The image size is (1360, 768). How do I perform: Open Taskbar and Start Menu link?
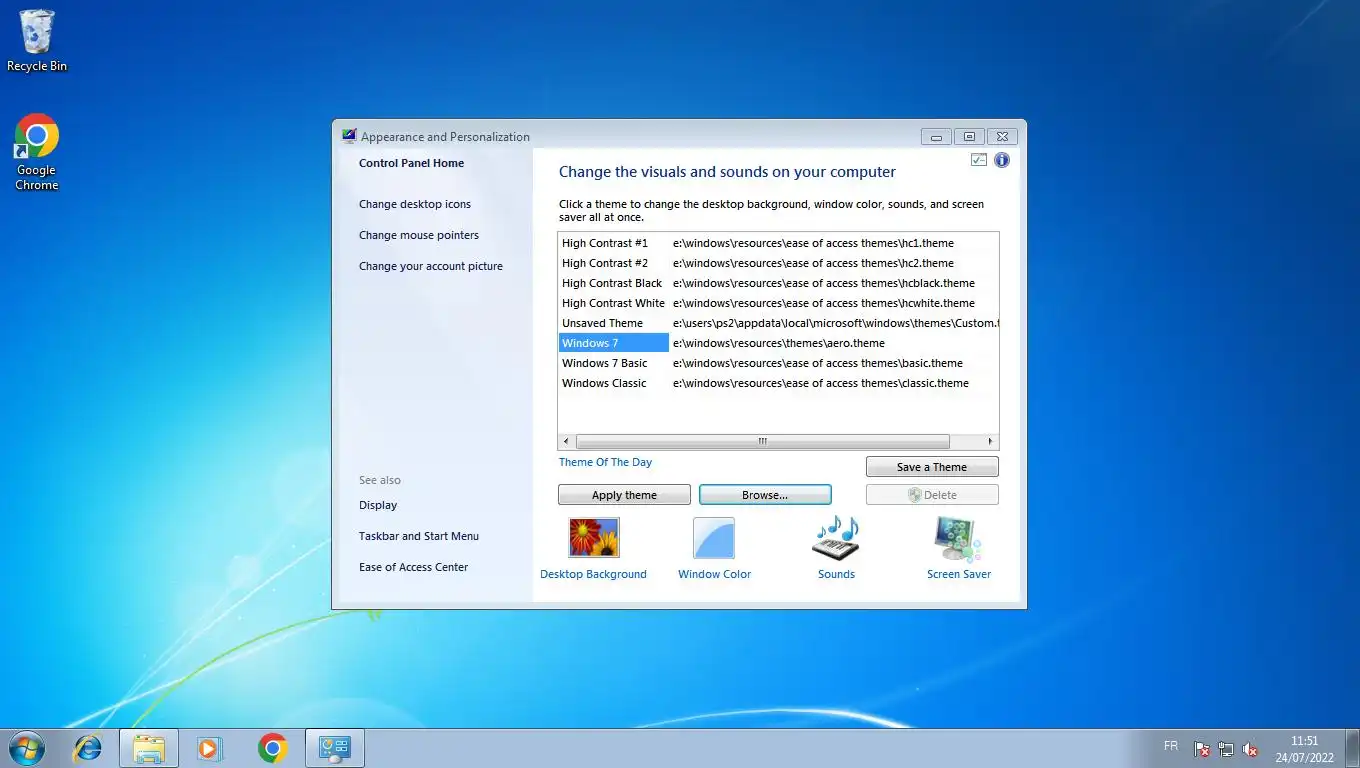(x=419, y=536)
